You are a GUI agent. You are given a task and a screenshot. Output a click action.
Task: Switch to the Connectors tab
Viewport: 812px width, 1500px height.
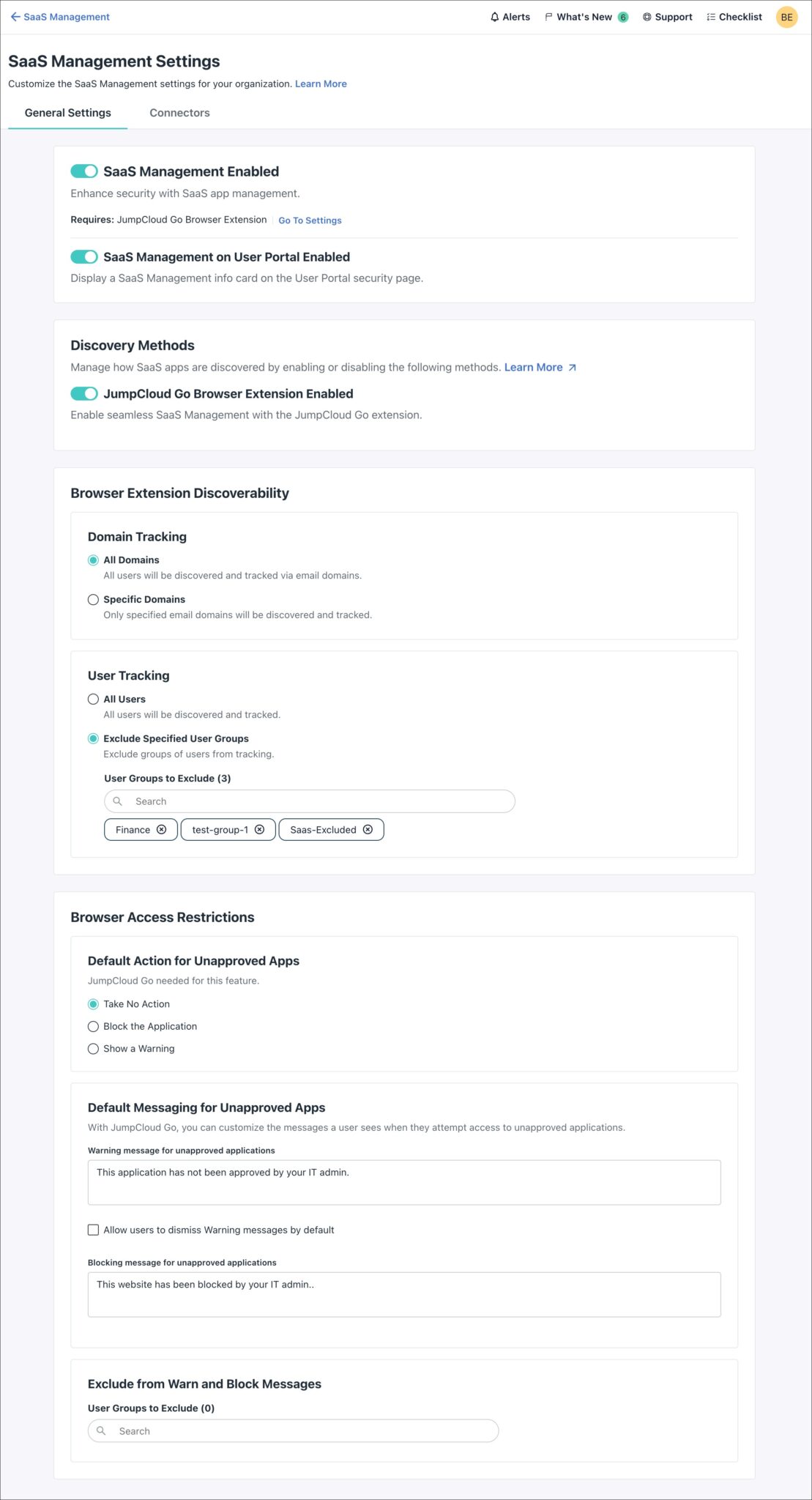pos(179,112)
